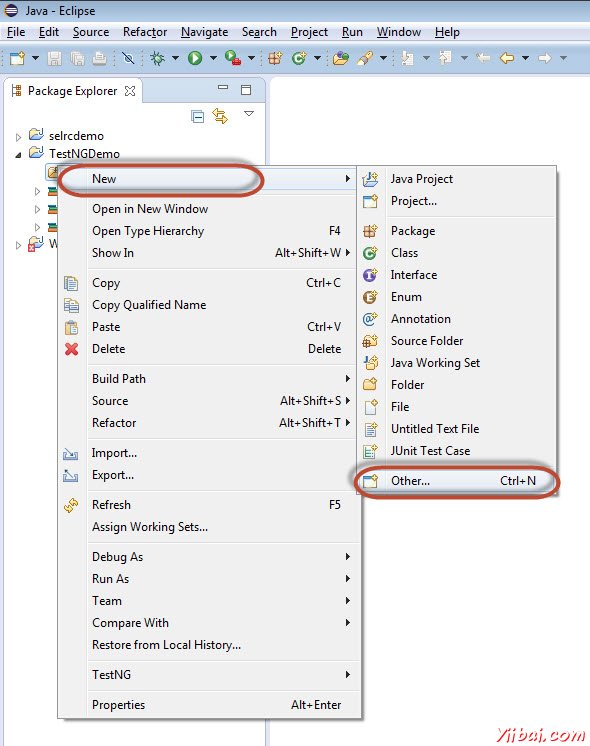Image resolution: width=590 pixels, height=746 pixels.
Task: Click the Print toolbar icon
Action: point(99,58)
